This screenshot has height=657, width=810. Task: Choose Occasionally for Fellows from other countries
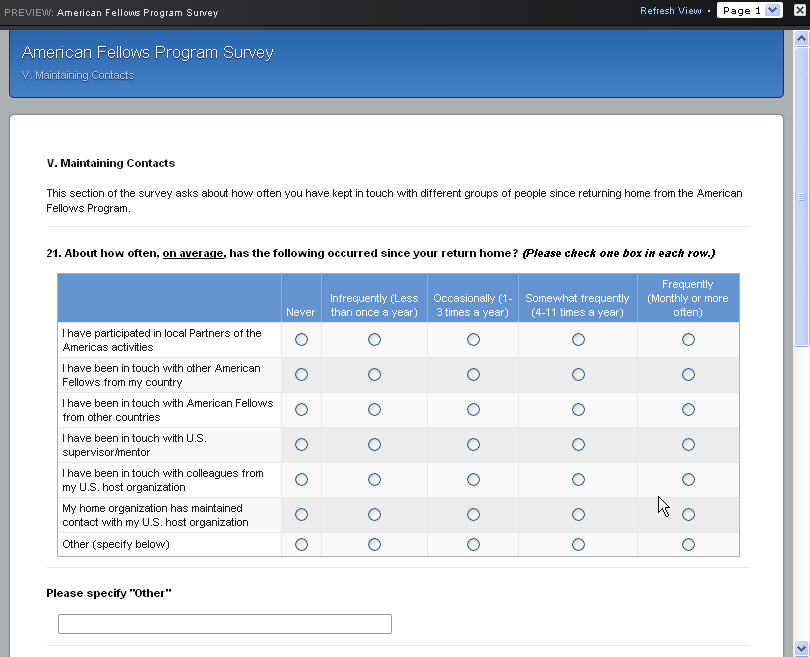click(x=473, y=410)
